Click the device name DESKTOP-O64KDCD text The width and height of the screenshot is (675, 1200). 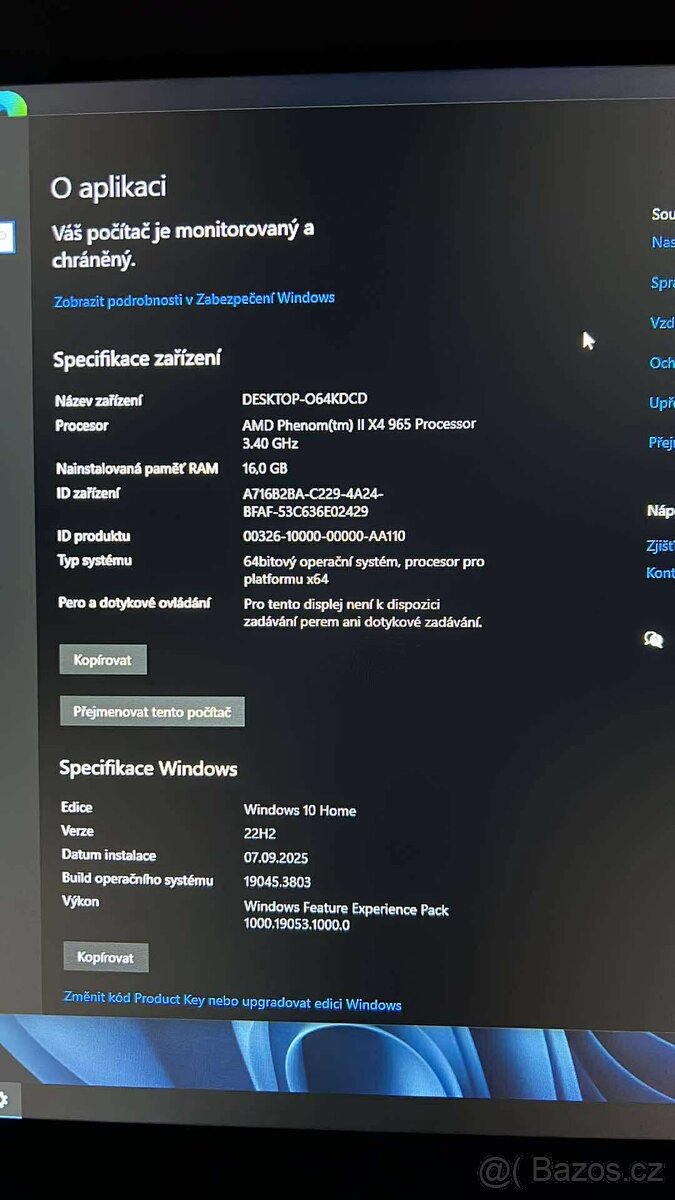tap(305, 399)
